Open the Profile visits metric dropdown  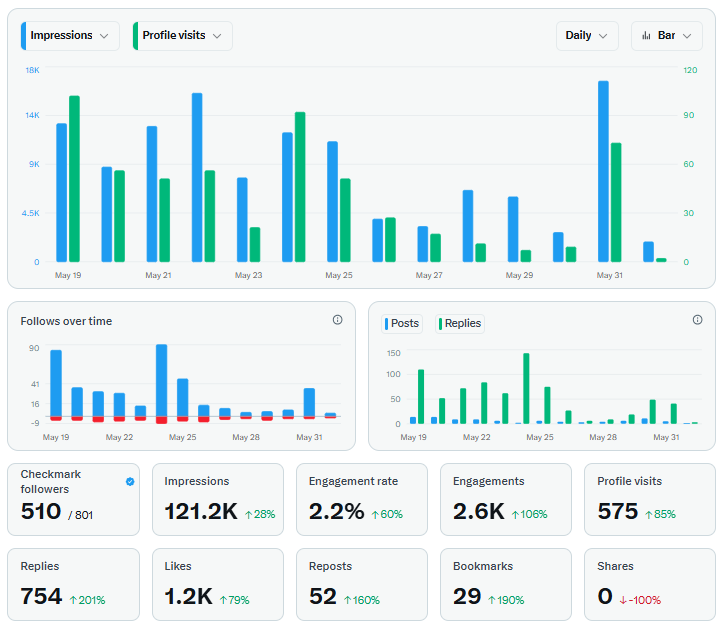coord(182,36)
